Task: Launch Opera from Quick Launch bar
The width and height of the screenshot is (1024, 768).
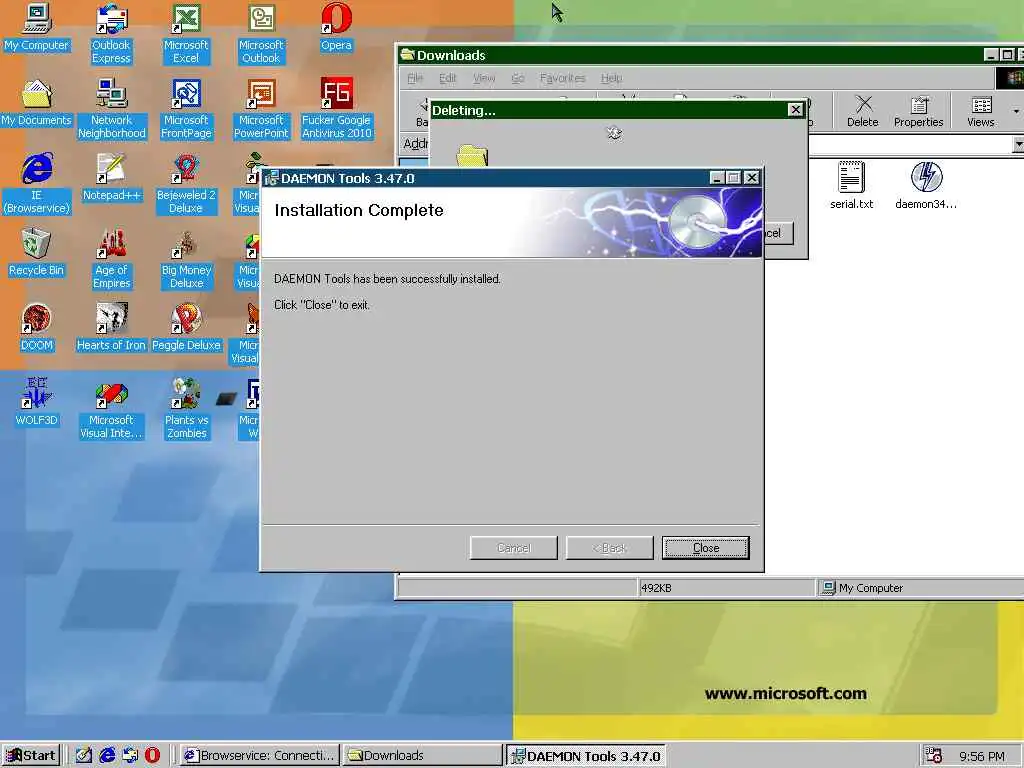Action: point(152,756)
